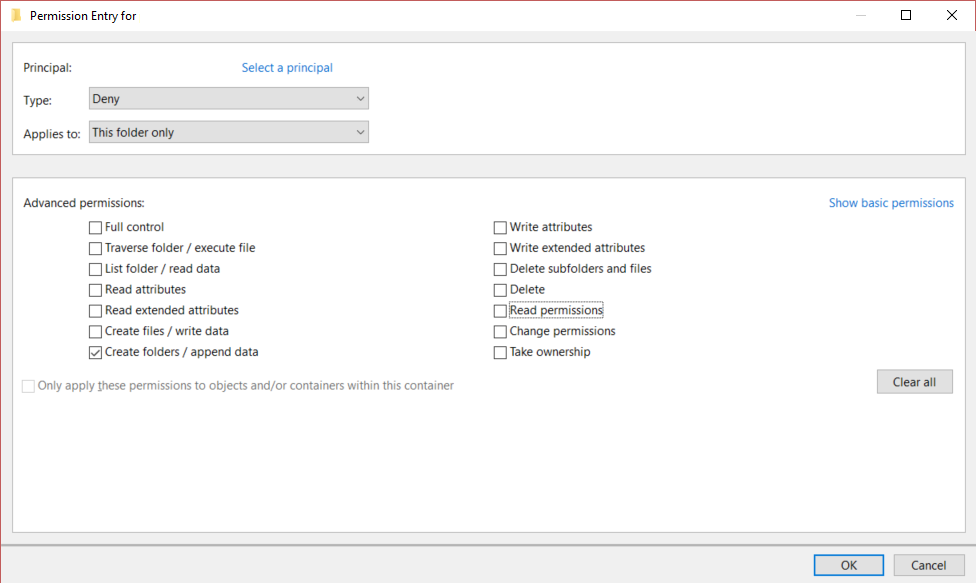Uncheck Create folders / append data
This screenshot has width=976, height=583.
tap(95, 352)
